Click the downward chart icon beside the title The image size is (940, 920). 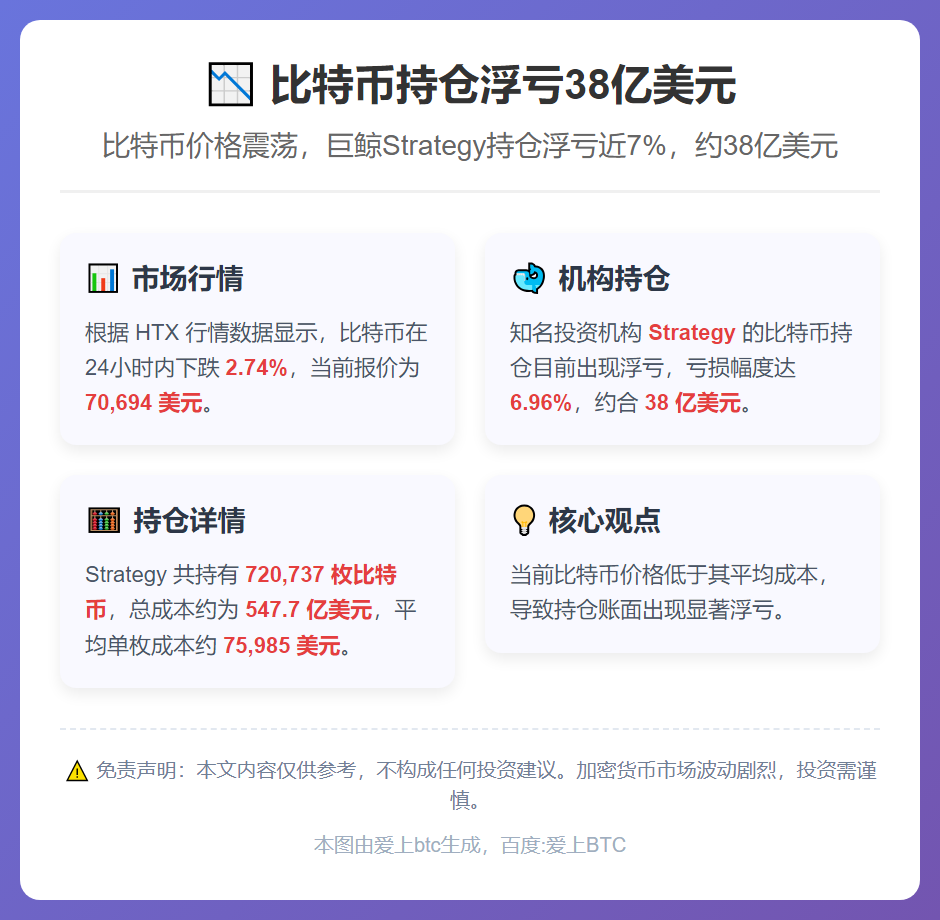point(230,85)
